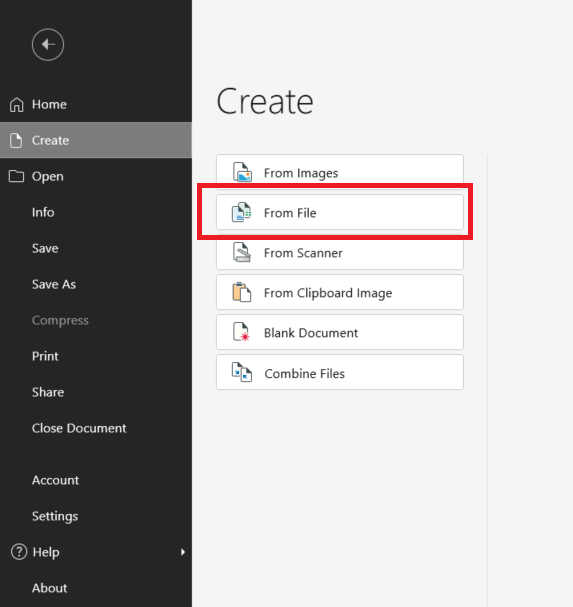Select the Create menu entry label
This screenshot has width=573, height=607.
(x=50, y=140)
